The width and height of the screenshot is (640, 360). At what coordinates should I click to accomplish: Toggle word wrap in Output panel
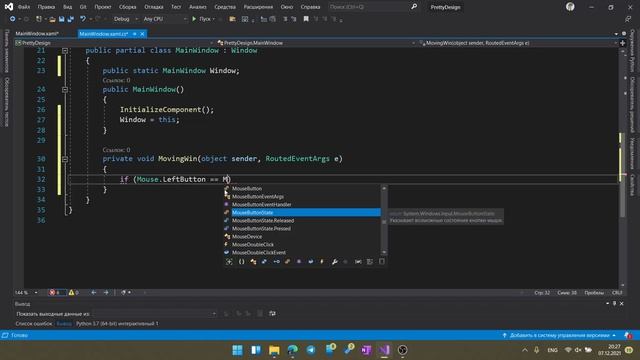(x=272, y=313)
